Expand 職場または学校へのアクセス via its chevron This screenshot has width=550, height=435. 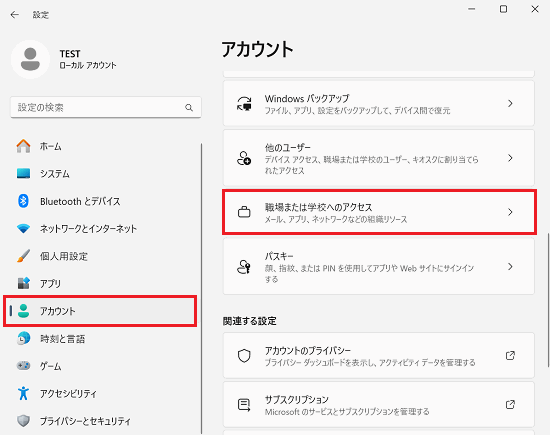click(x=510, y=212)
